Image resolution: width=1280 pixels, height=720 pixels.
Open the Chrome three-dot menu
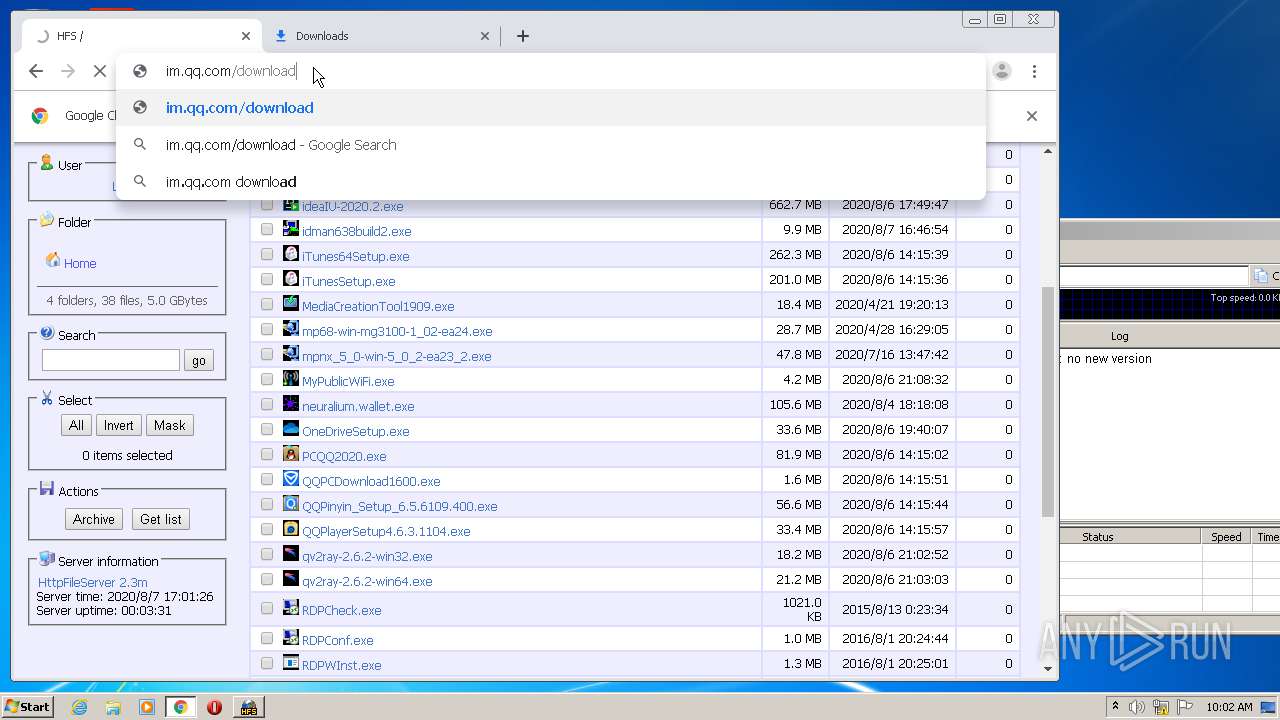(x=1034, y=71)
